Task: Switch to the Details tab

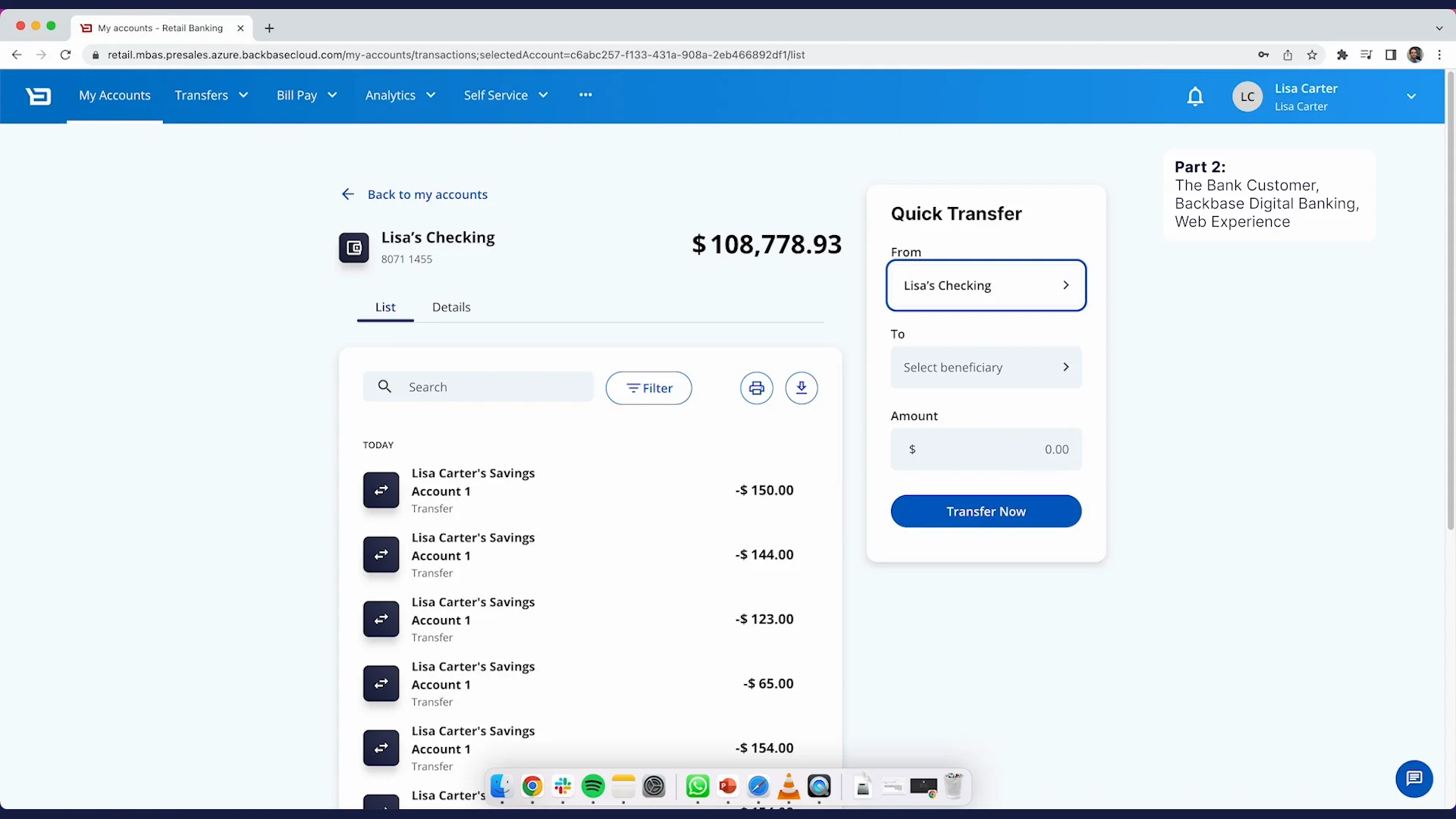Action: tap(451, 307)
